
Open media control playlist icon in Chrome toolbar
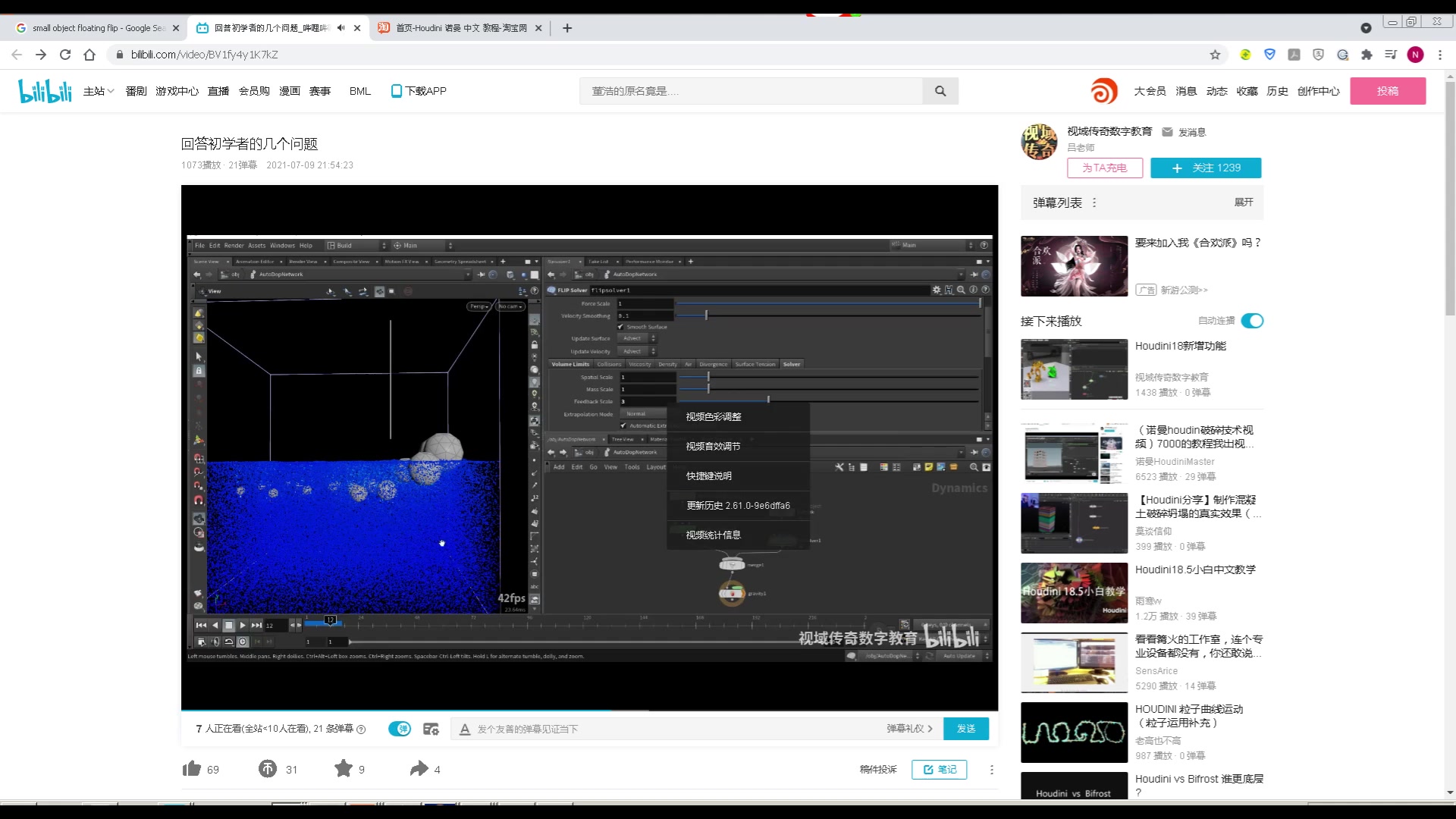pos(1391,55)
